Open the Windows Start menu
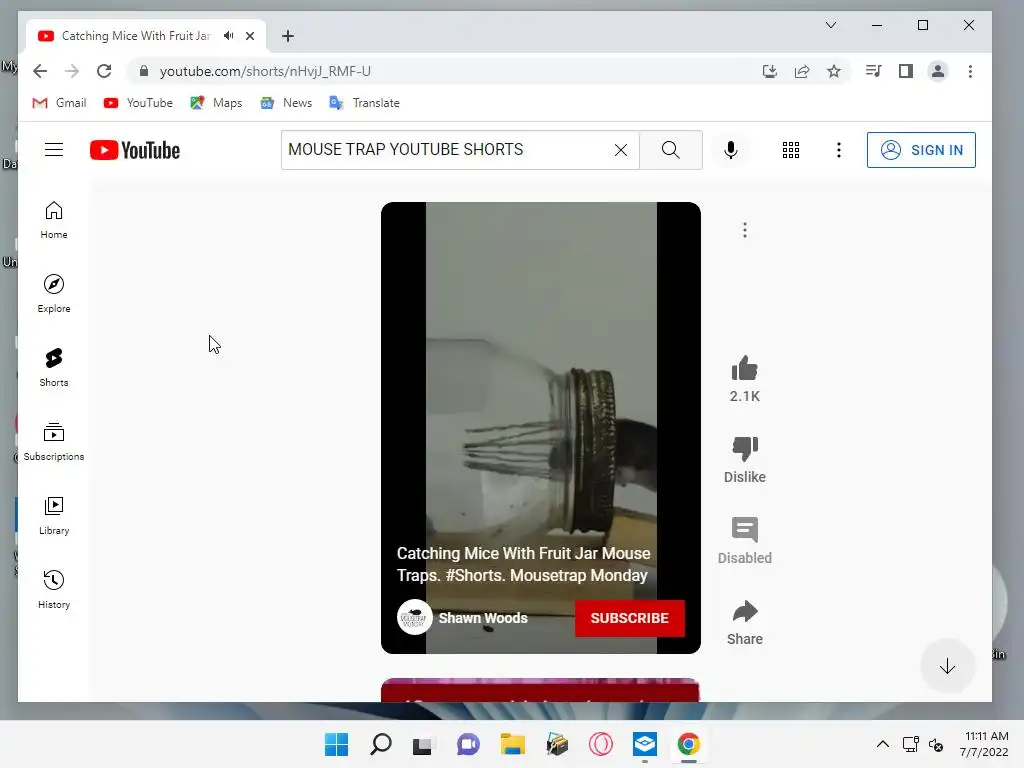Screen dimensions: 1024x768 click(x=336, y=744)
